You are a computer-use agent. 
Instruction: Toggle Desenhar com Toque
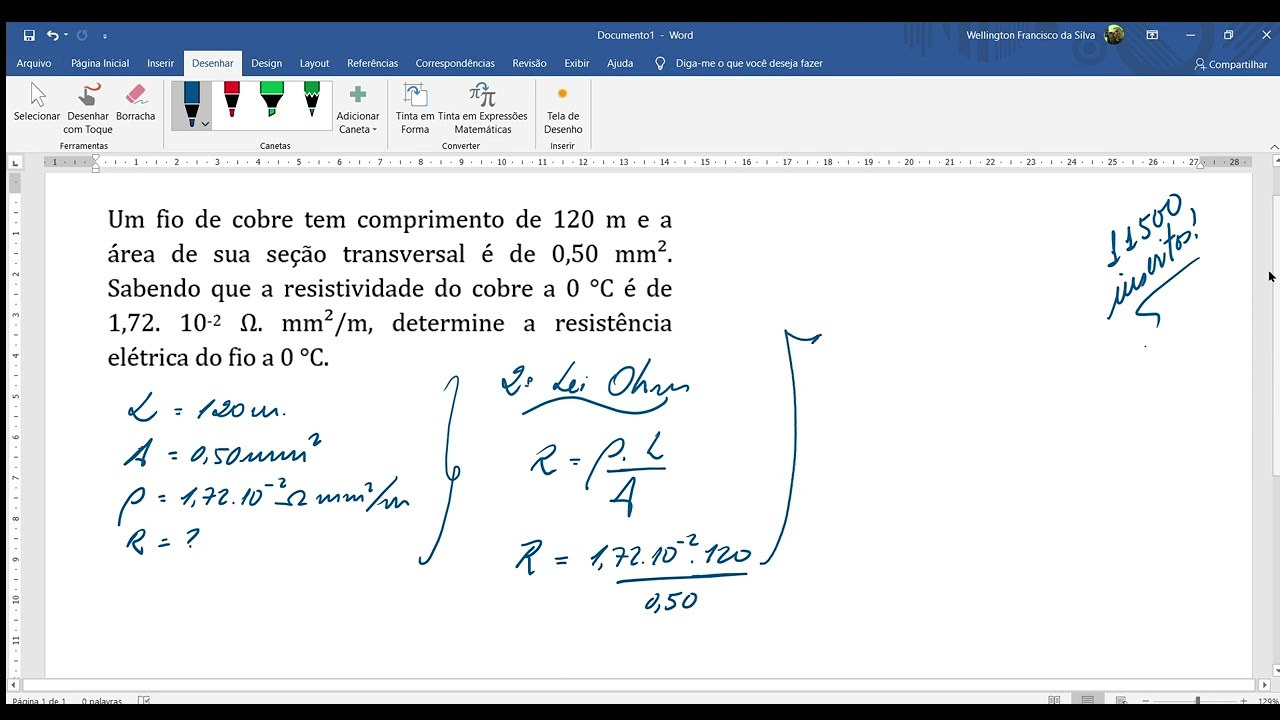pos(88,109)
